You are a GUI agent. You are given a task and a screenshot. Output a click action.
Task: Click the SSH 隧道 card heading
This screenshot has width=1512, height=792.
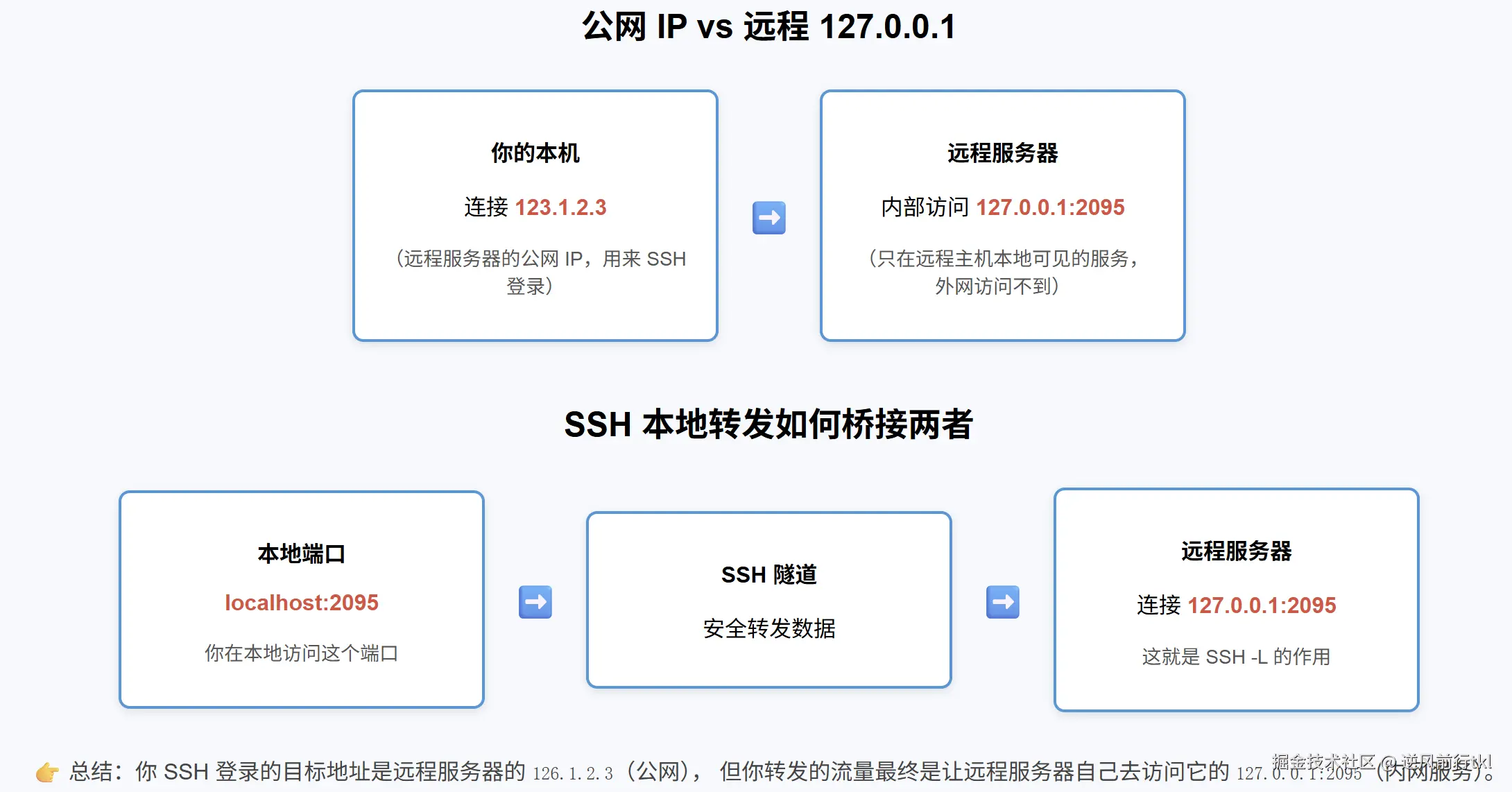coord(768,574)
